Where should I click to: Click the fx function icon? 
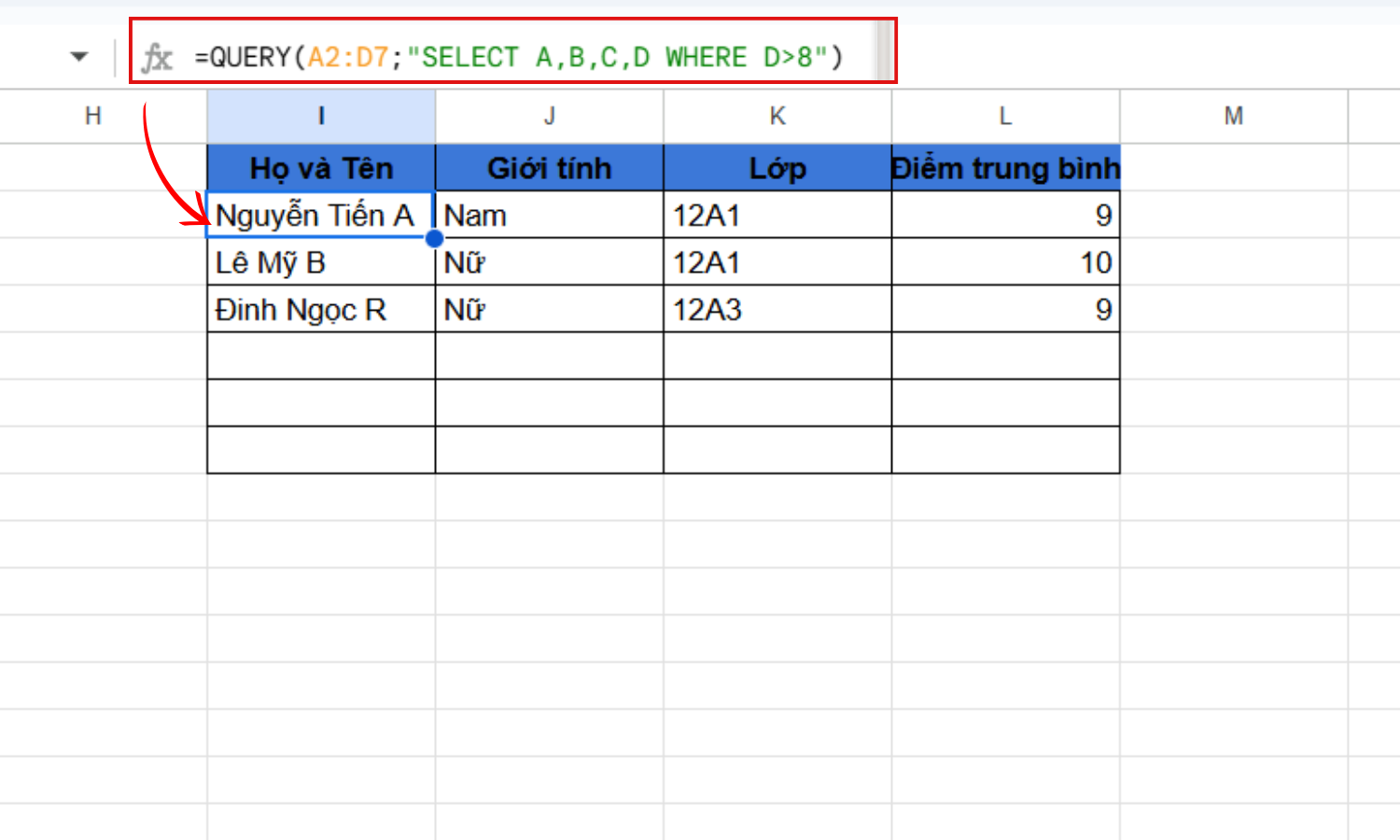point(157,58)
